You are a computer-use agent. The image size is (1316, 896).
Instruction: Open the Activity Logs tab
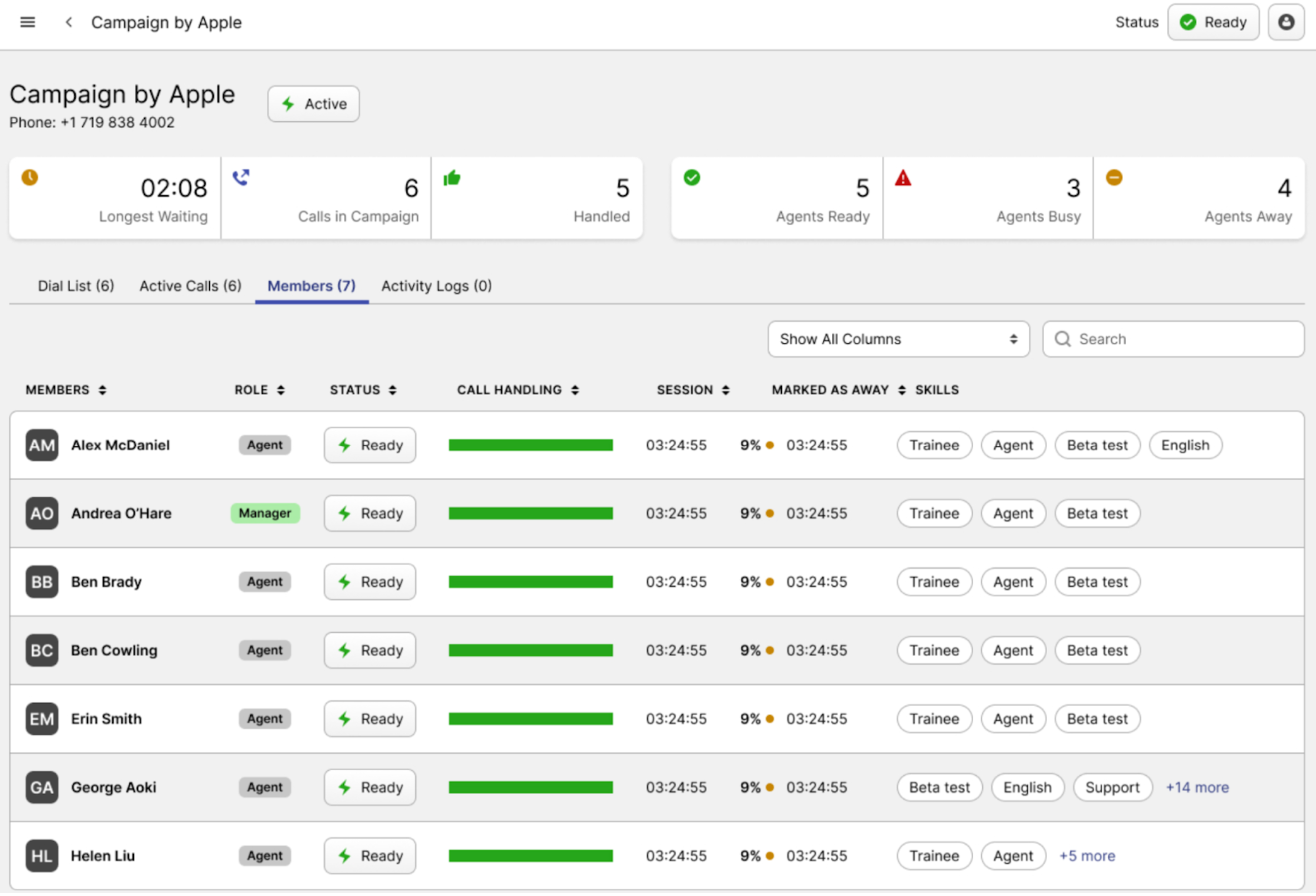click(436, 286)
